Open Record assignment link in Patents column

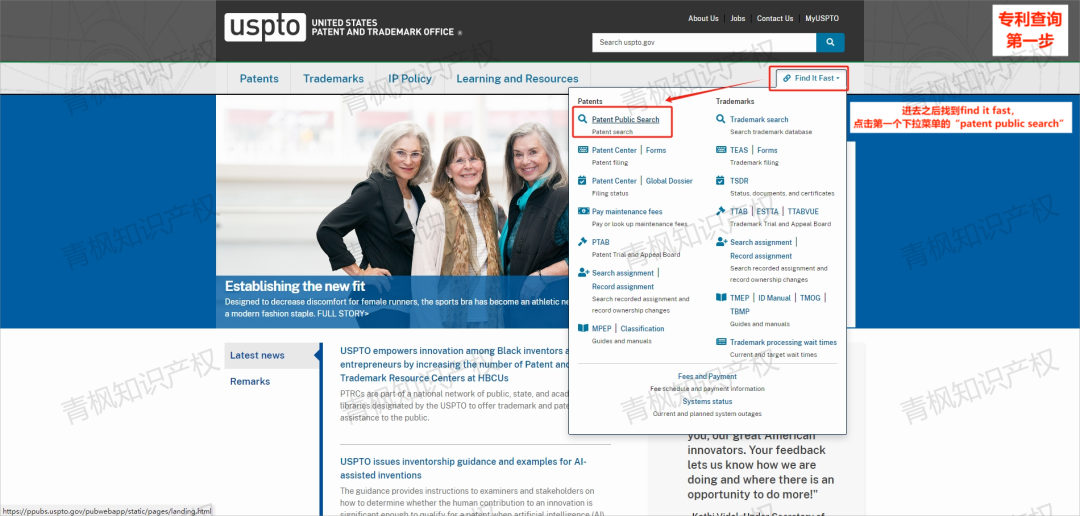623,287
